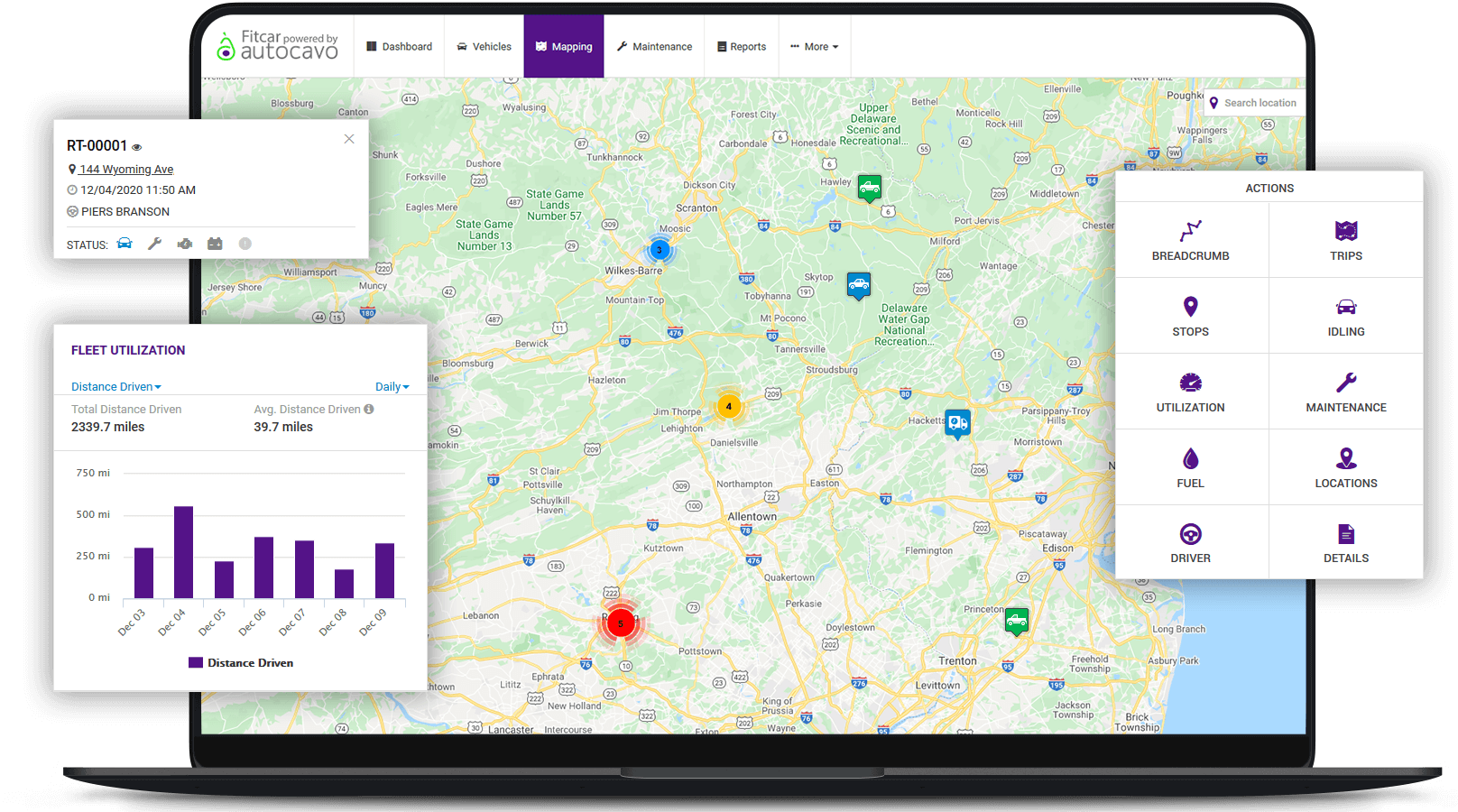This screenshot has height=812, width=1458.
Task: Open the red cluster 5 marker above Pottstown
Action: [x=621, y=623]
